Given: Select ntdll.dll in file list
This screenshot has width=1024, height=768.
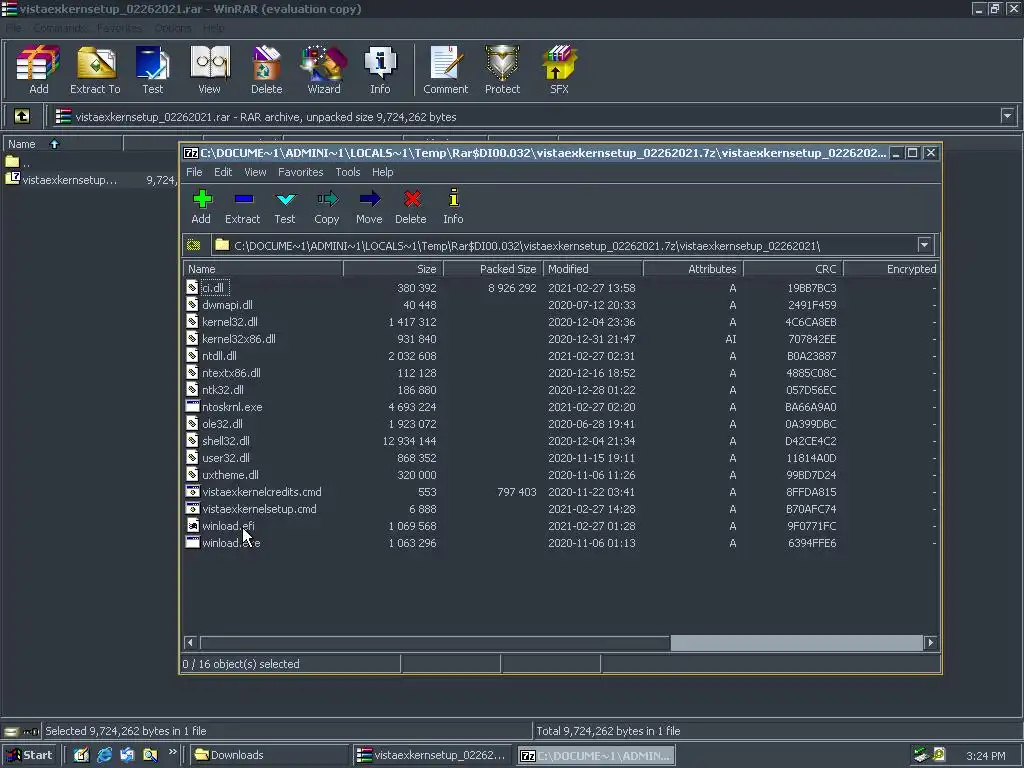Looking at the screenshot, I should [x=219, y=355].
